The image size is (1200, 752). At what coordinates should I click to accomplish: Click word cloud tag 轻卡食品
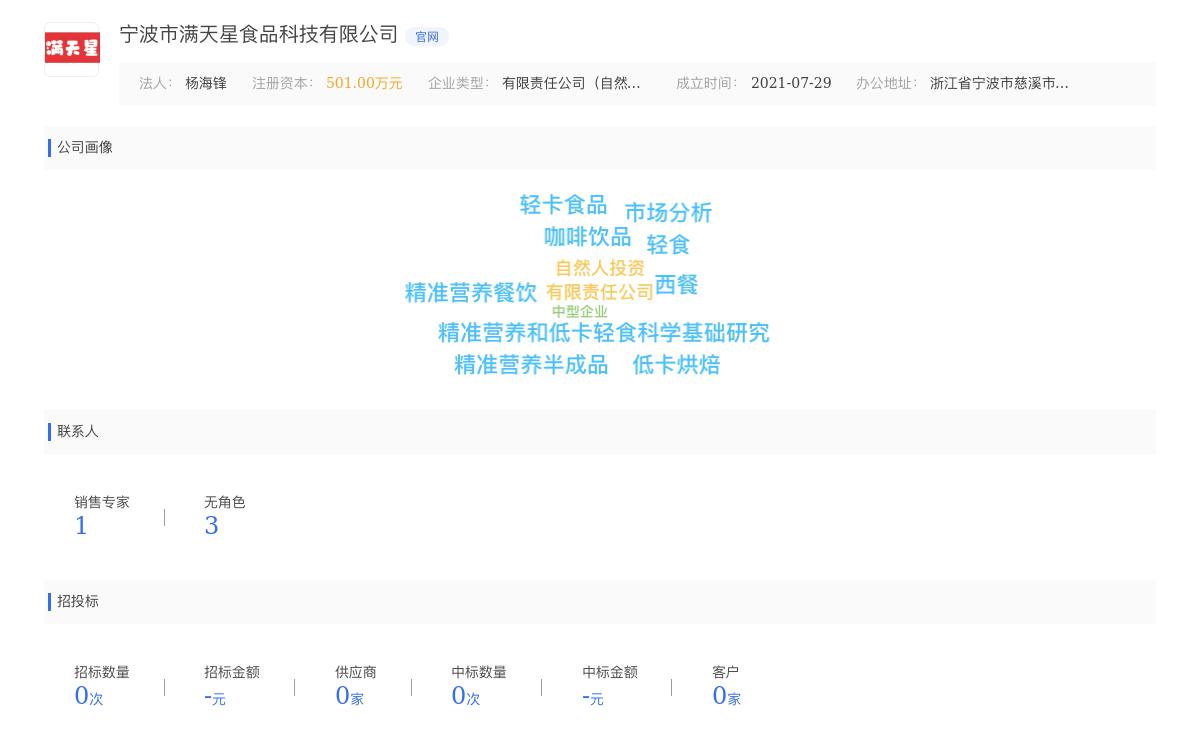coord(563,205)
